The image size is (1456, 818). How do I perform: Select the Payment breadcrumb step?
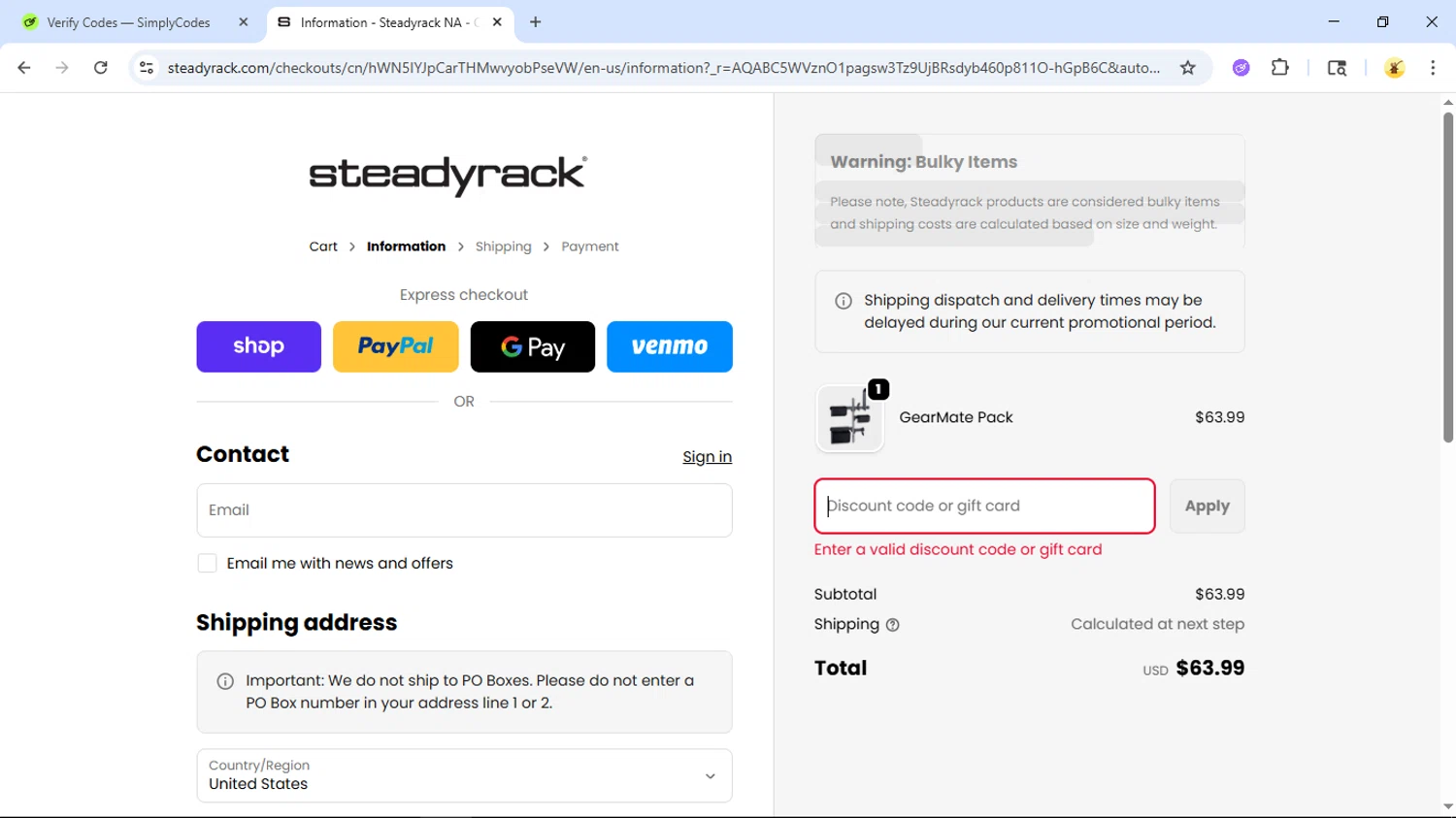[x=590, y=246]
